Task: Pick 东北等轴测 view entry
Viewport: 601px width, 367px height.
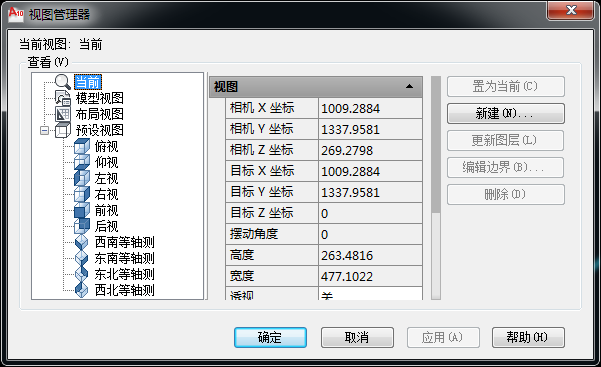Action: [125, 275]
